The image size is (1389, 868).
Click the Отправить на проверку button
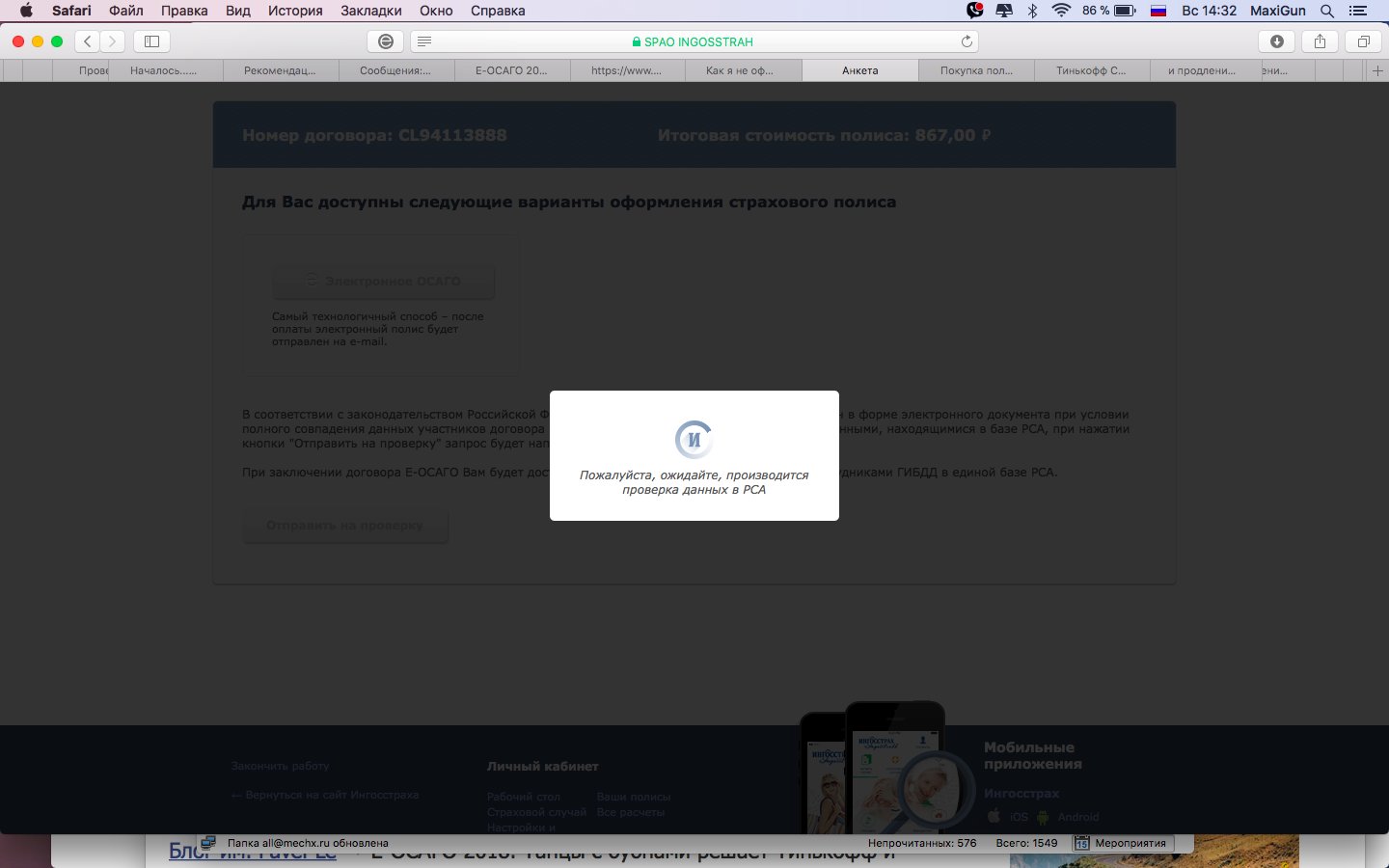point(344,526)
